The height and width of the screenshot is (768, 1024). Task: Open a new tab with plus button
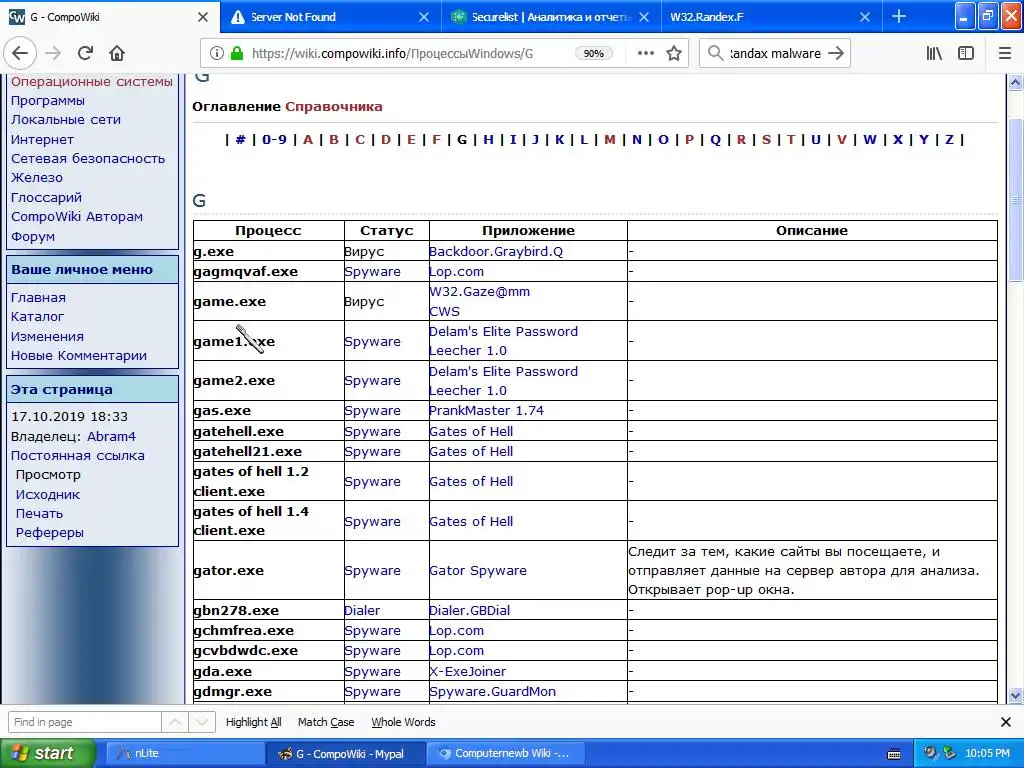point(899,16)
